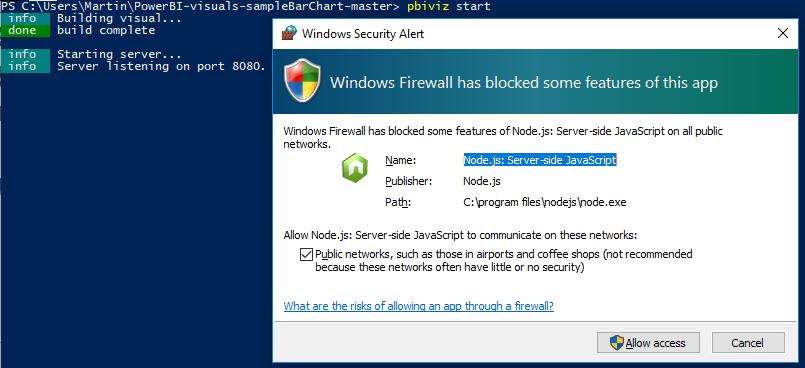Click the pbiviz start command text
Screen dimensions: 805x368
(448, 6)
